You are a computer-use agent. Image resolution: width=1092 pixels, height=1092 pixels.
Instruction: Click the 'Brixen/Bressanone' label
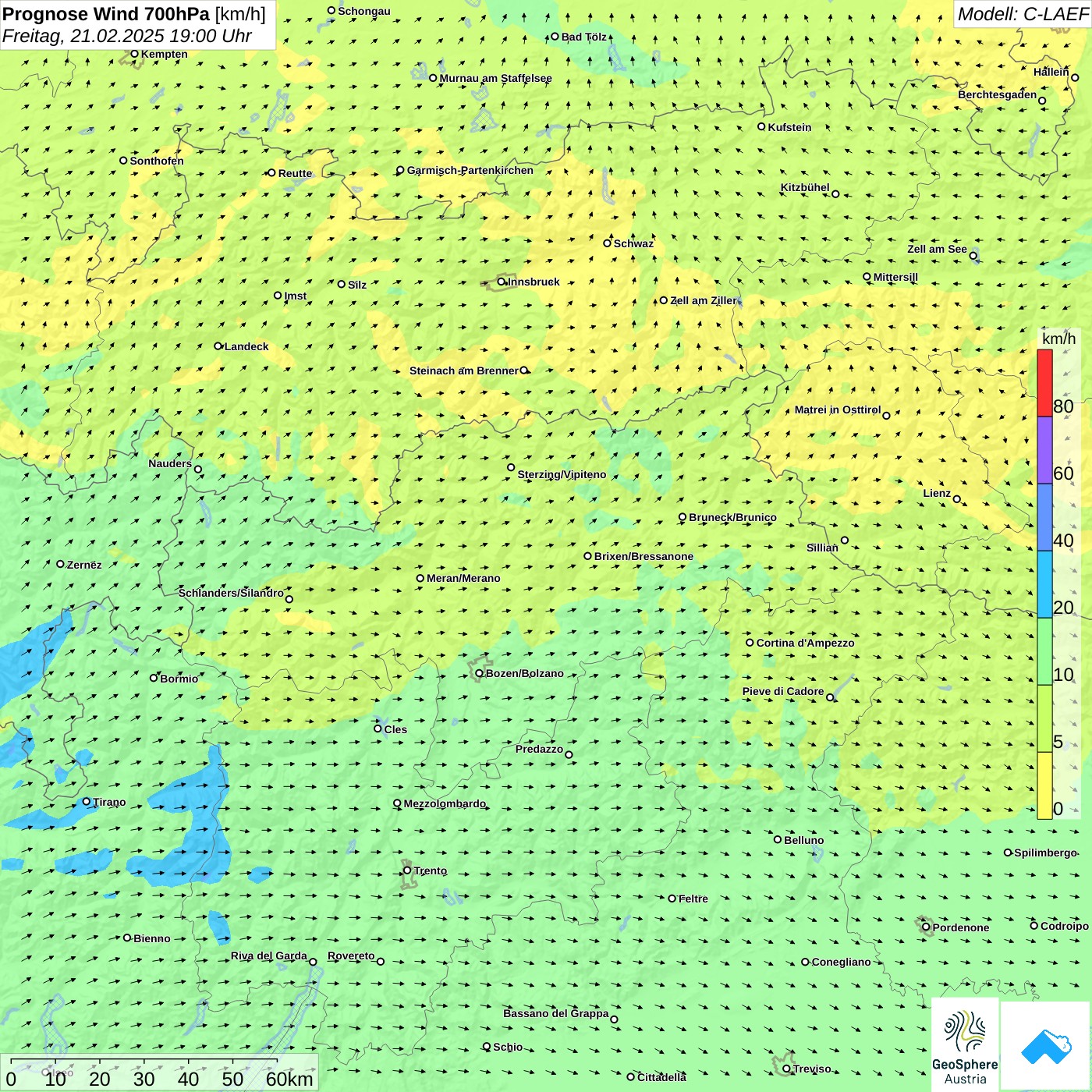tap(643, 556)
